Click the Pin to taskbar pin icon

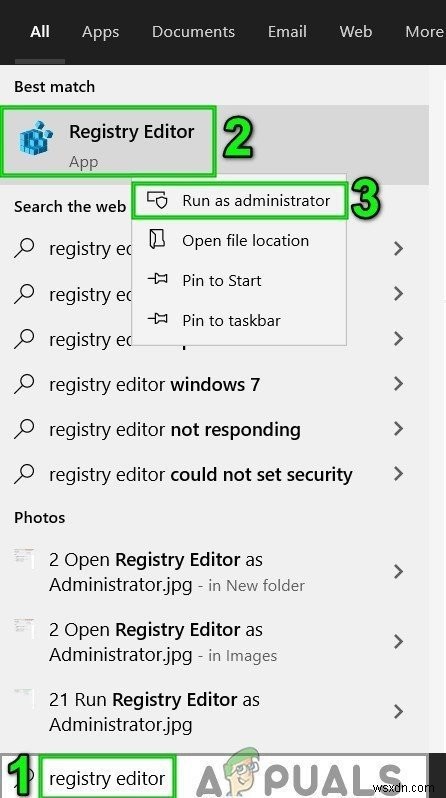click(157, 319)
